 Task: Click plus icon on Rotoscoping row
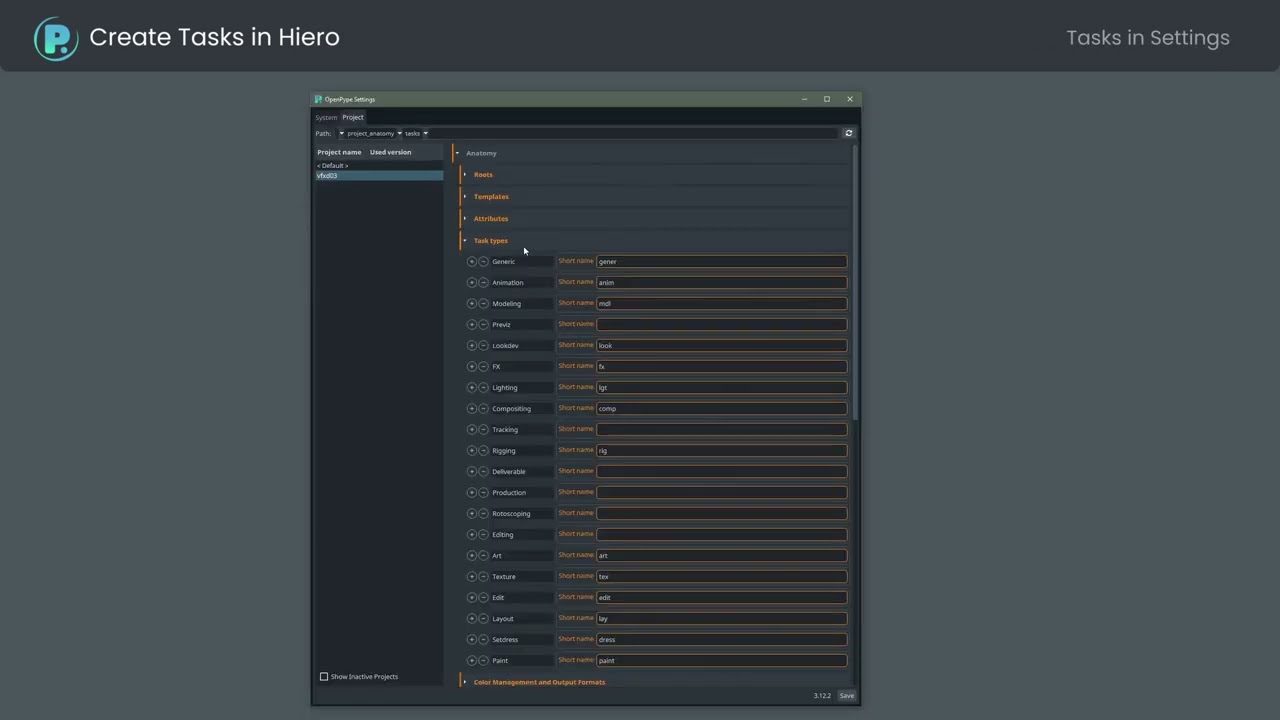472,513
